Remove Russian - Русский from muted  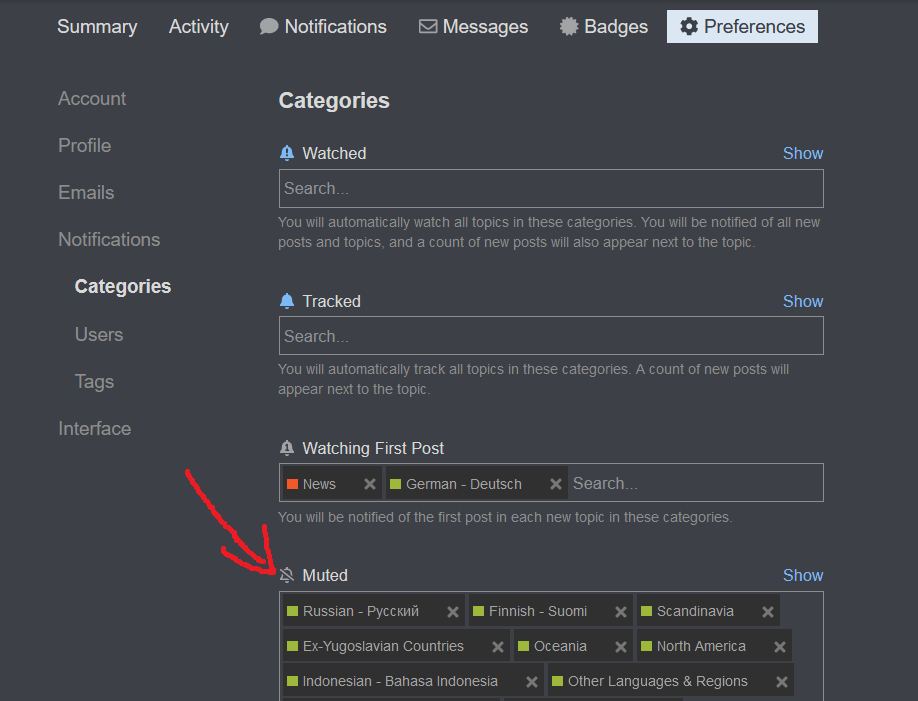(453, 612)
